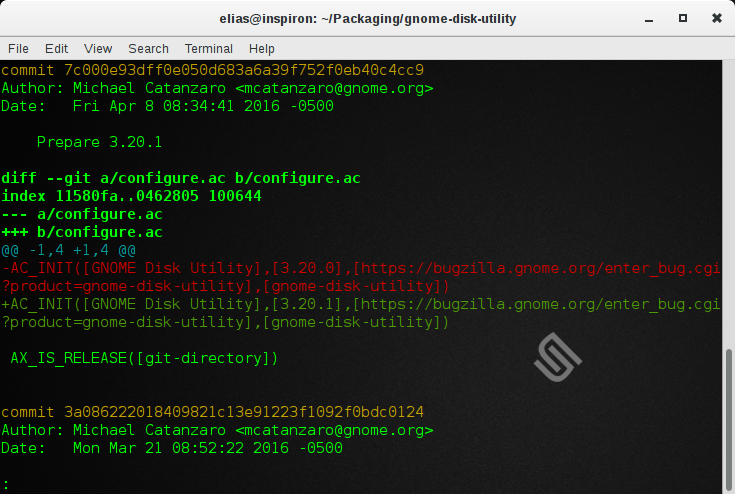
Task: Open the Terminal menu
Action: (208, 48)
